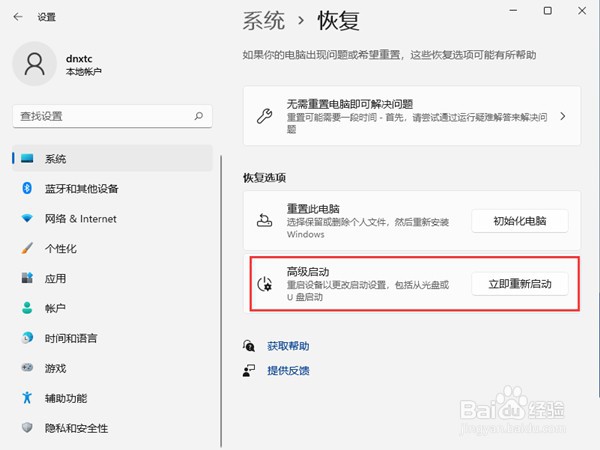
Task: Close the Settings window
Action: point(582,11)
